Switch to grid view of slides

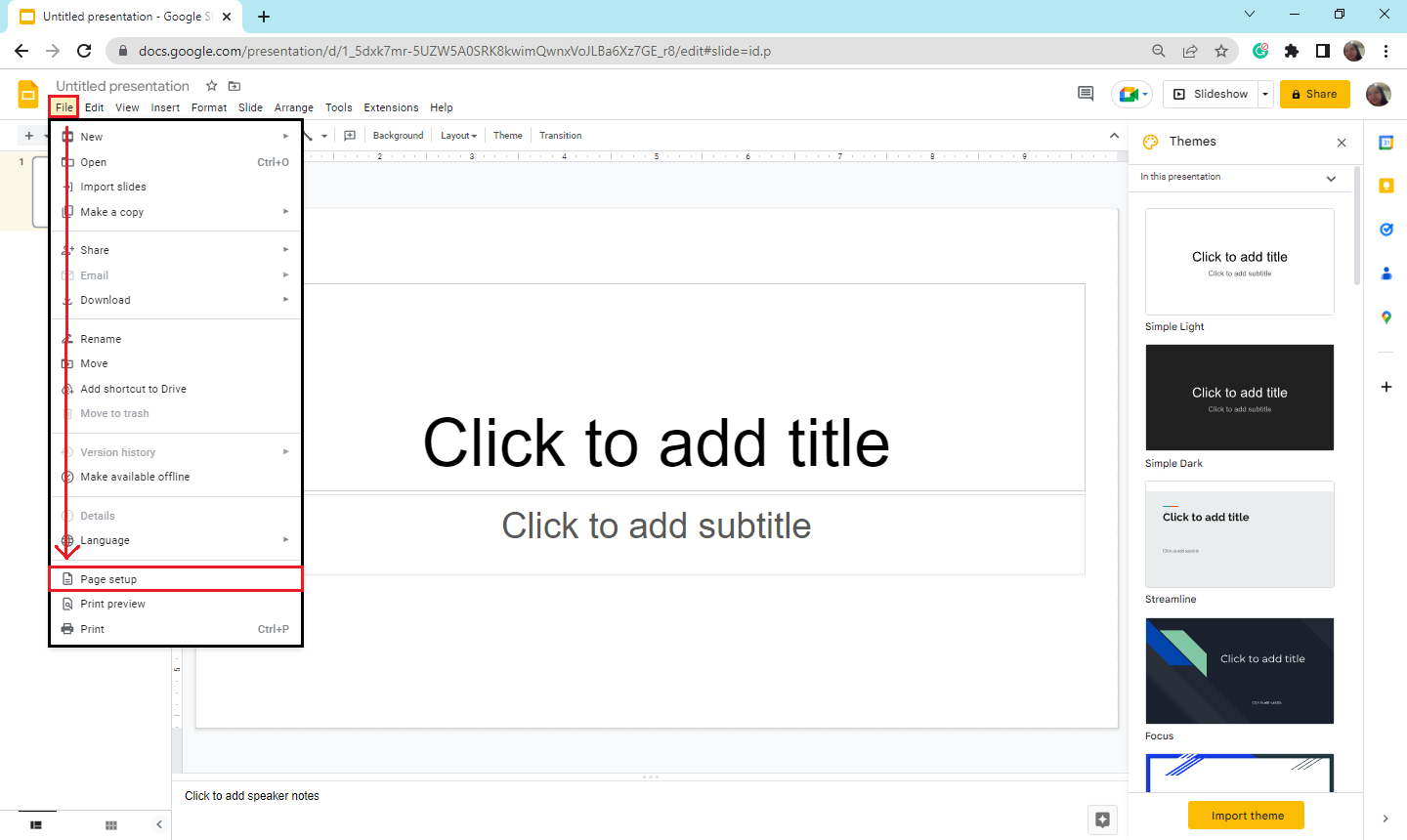click(x=110, y=824)
